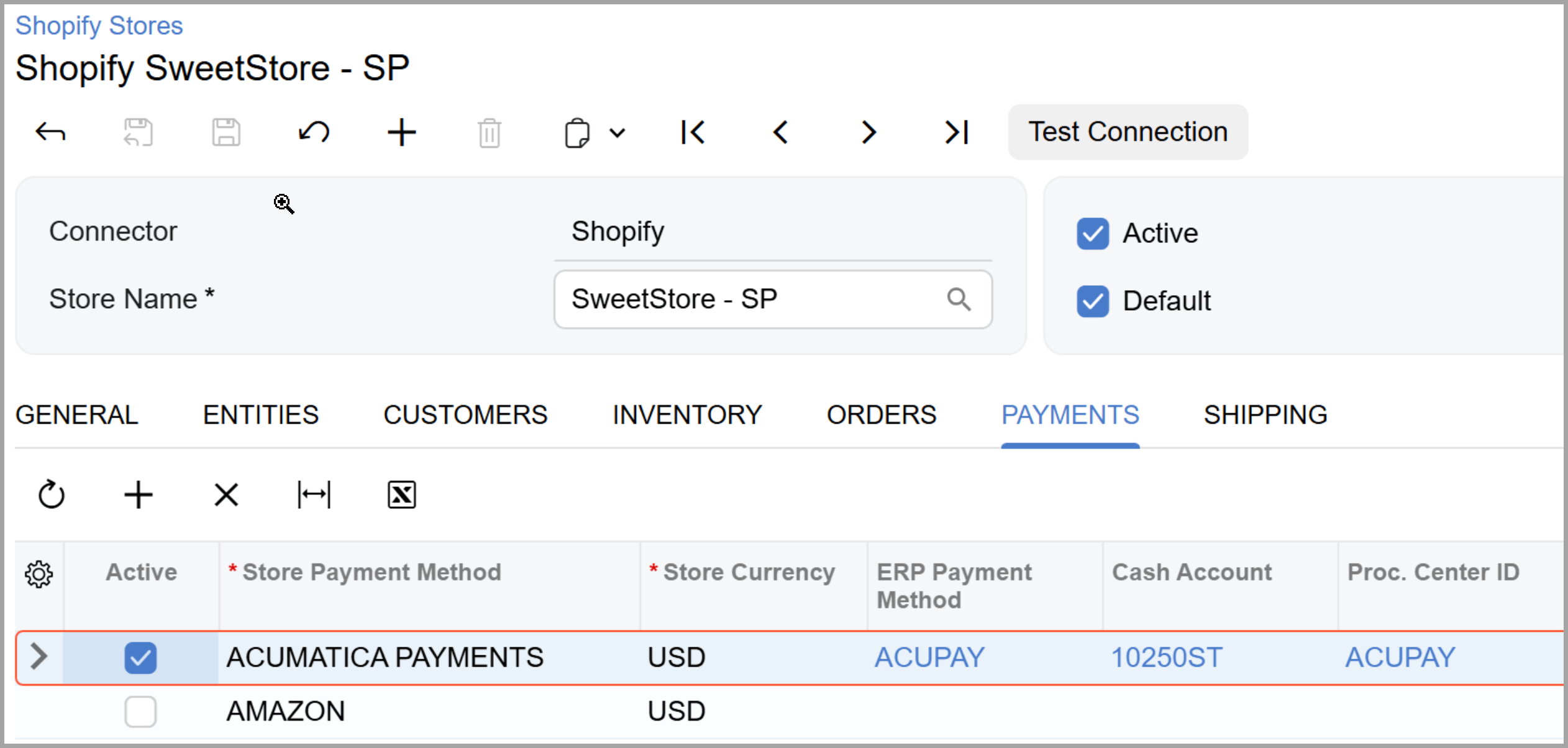Go to the first record

tap(693, 132)
